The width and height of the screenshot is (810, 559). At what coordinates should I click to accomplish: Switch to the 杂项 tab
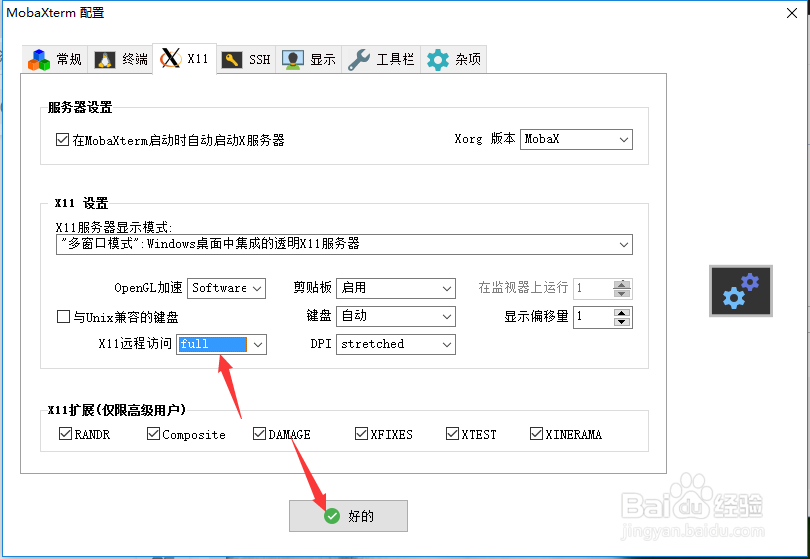[454, 60]
